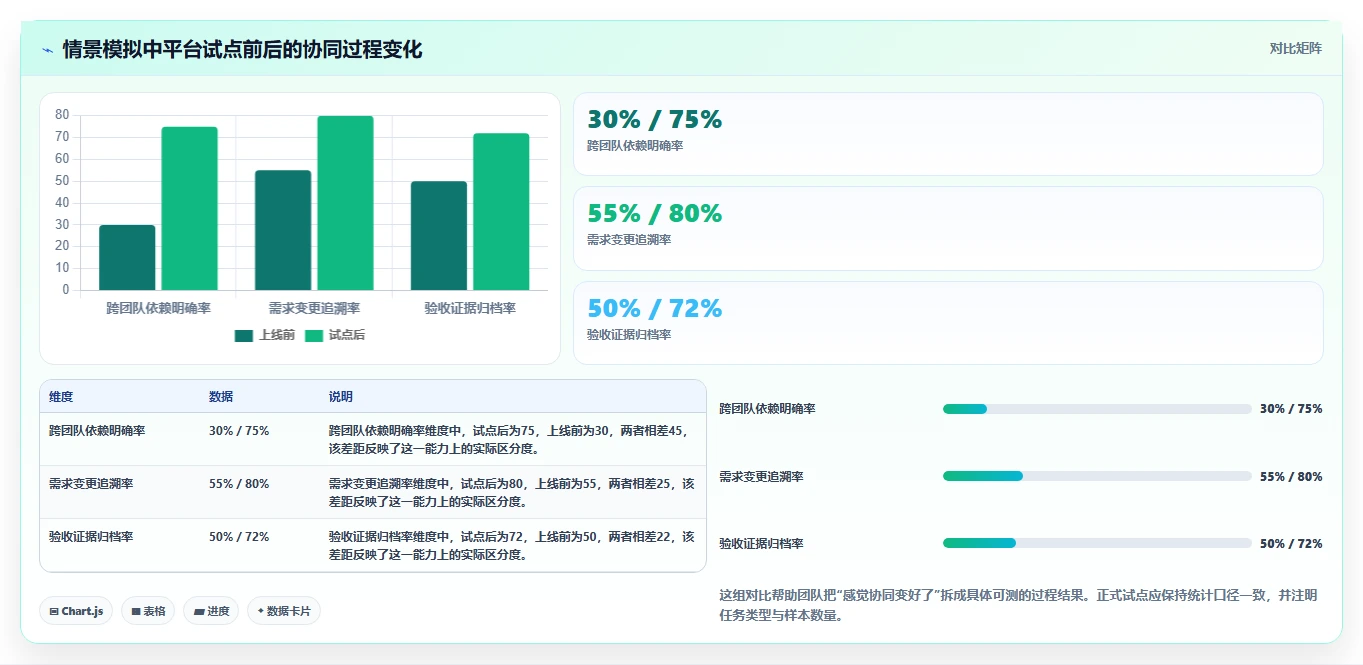1363x665 pixels.
Task: Click the 上线前 bar for 跨团队依赖明确率
Action: (127, 258)
